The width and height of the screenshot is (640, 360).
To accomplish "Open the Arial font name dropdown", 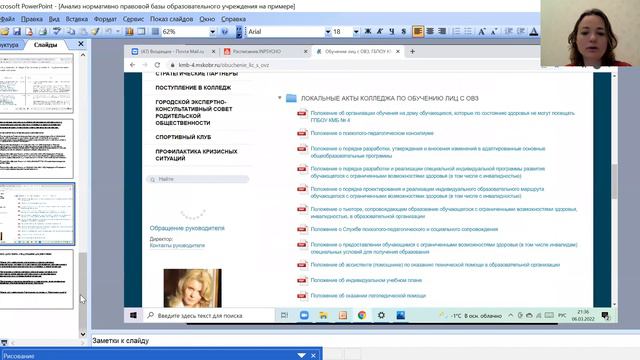I will [328, 31].
